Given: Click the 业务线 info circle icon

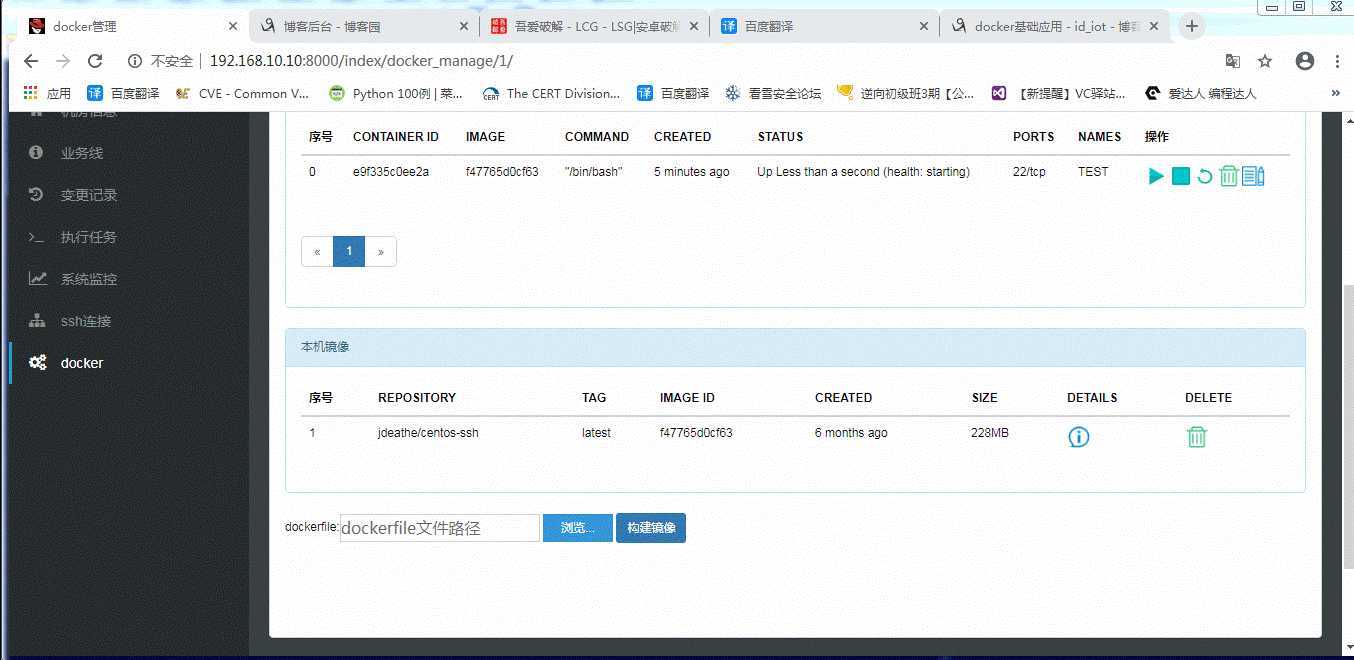Looking at the screenshot, I should [x=36, y=153].
